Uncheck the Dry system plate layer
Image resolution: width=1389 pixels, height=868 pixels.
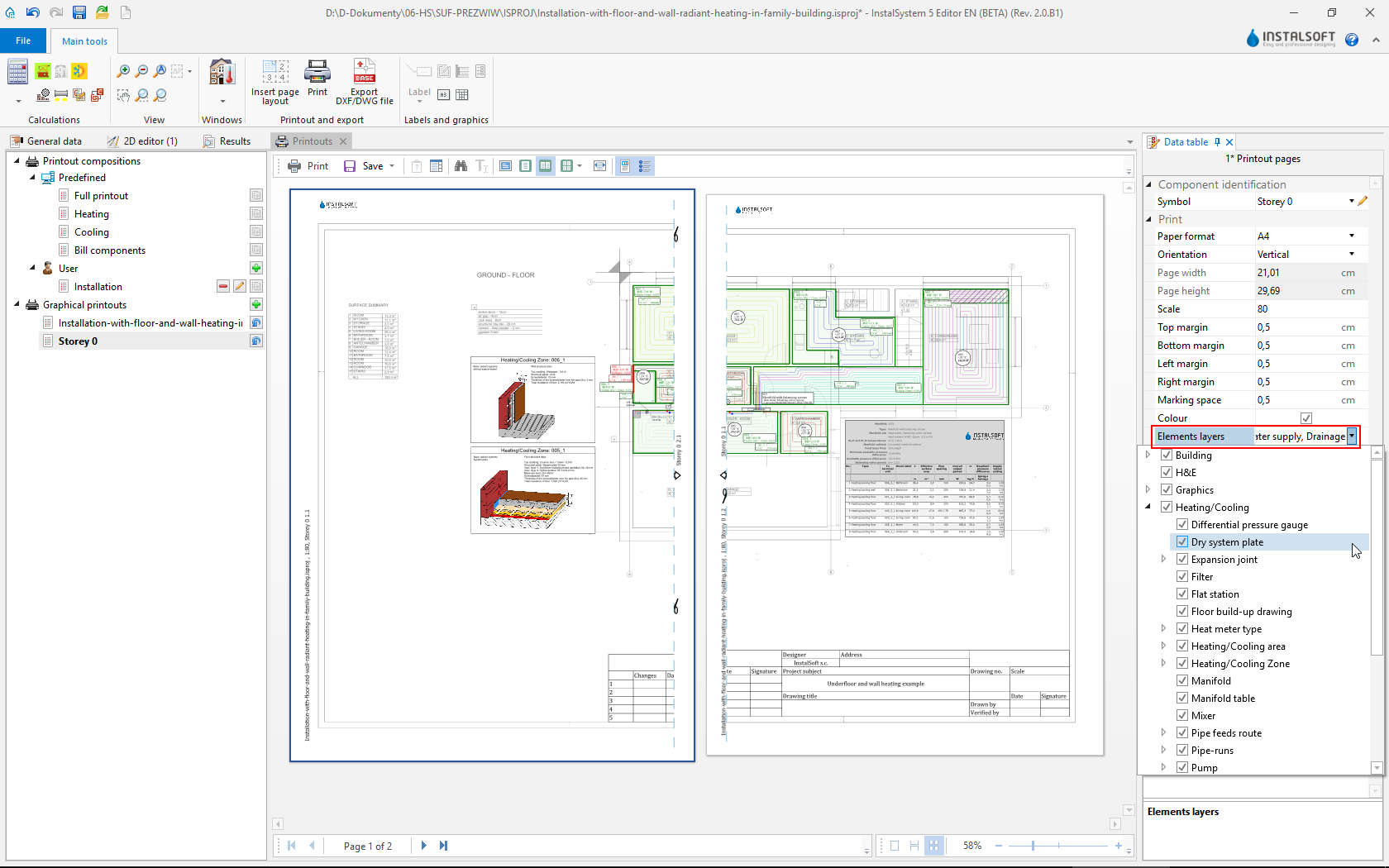[1182, 542]
